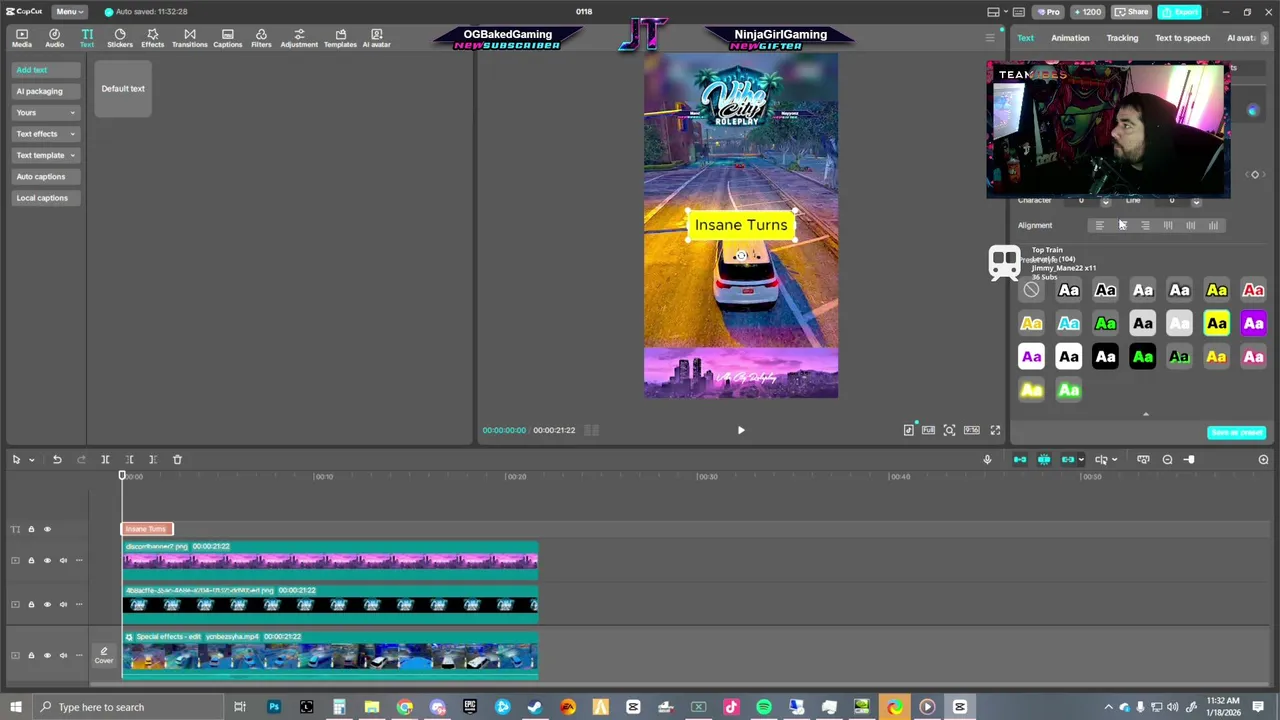Open Auto captions

[45, 176]
